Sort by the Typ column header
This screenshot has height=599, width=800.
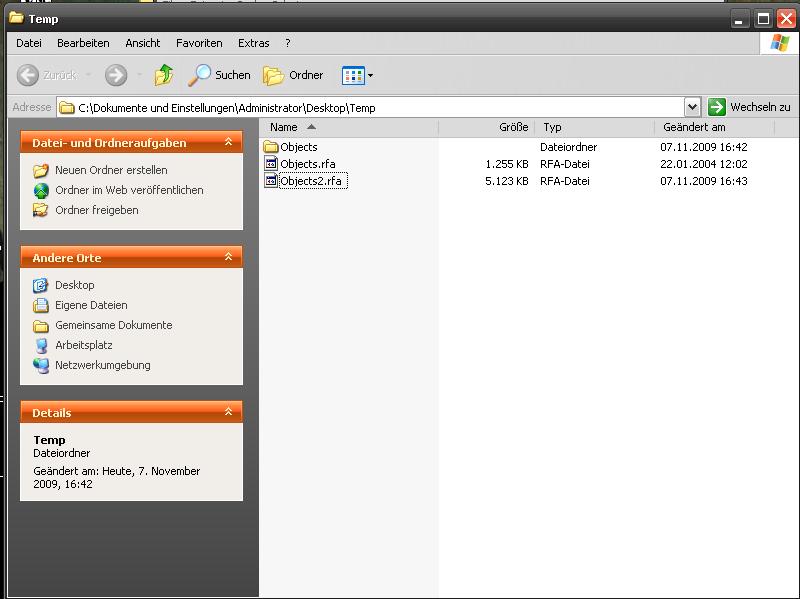(x=594, y=127)
